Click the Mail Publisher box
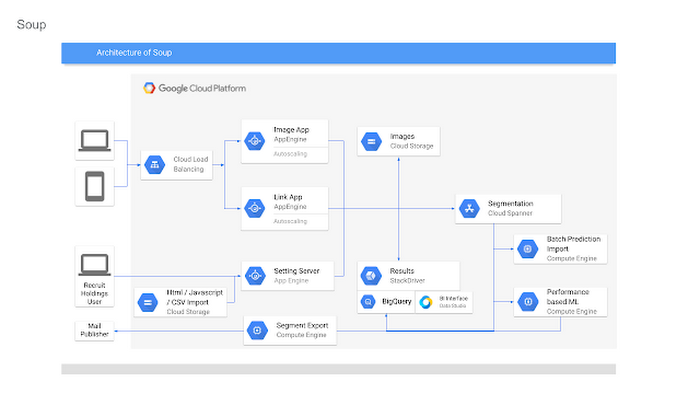Screen dimensions: 700x394 95,330
